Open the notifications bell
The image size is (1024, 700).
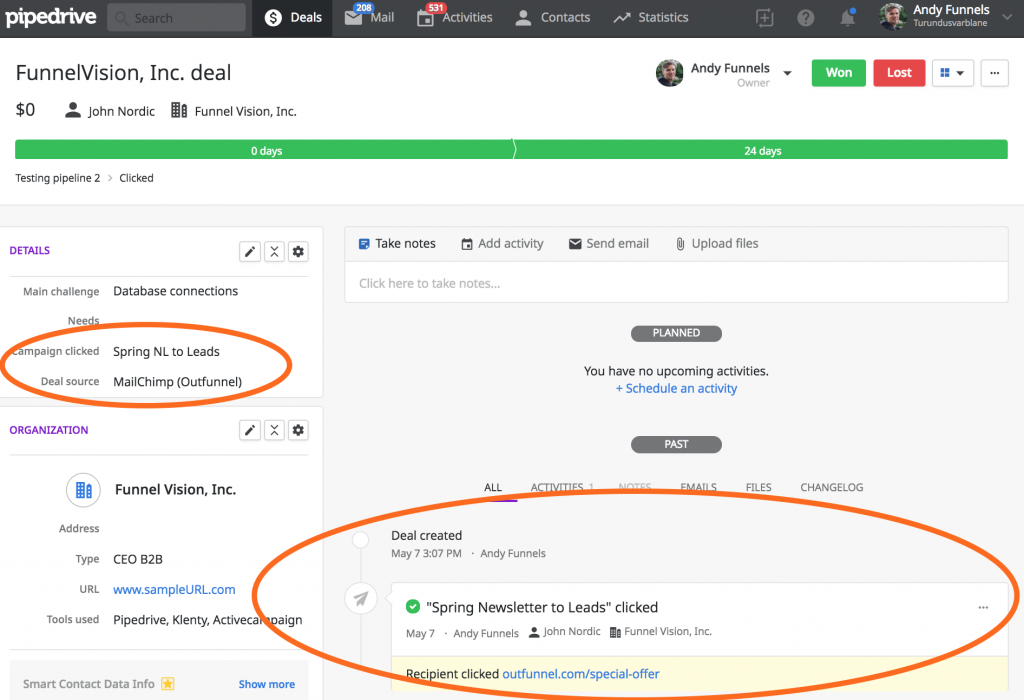click(x=848, y=18)
